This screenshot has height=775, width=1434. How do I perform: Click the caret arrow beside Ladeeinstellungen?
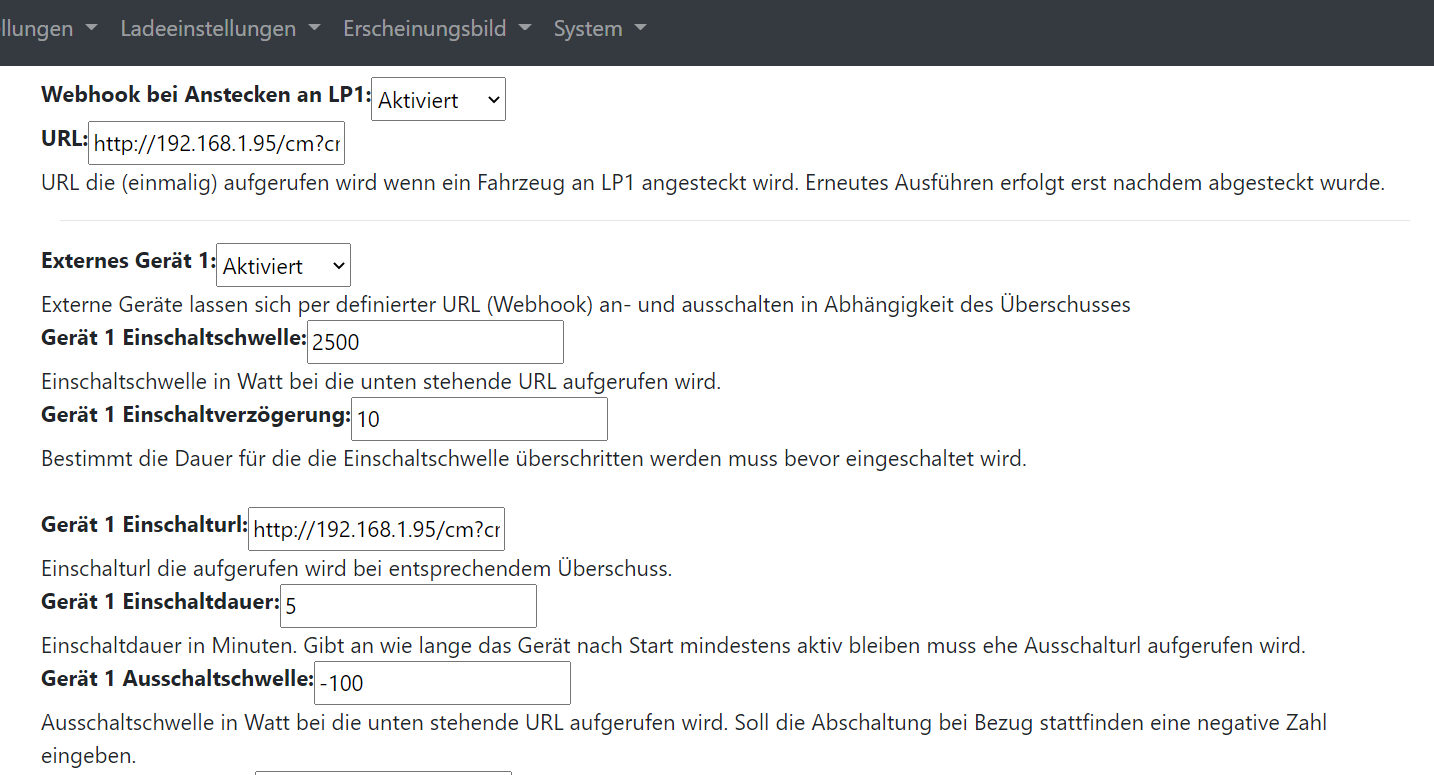click(x=314, y=29)
